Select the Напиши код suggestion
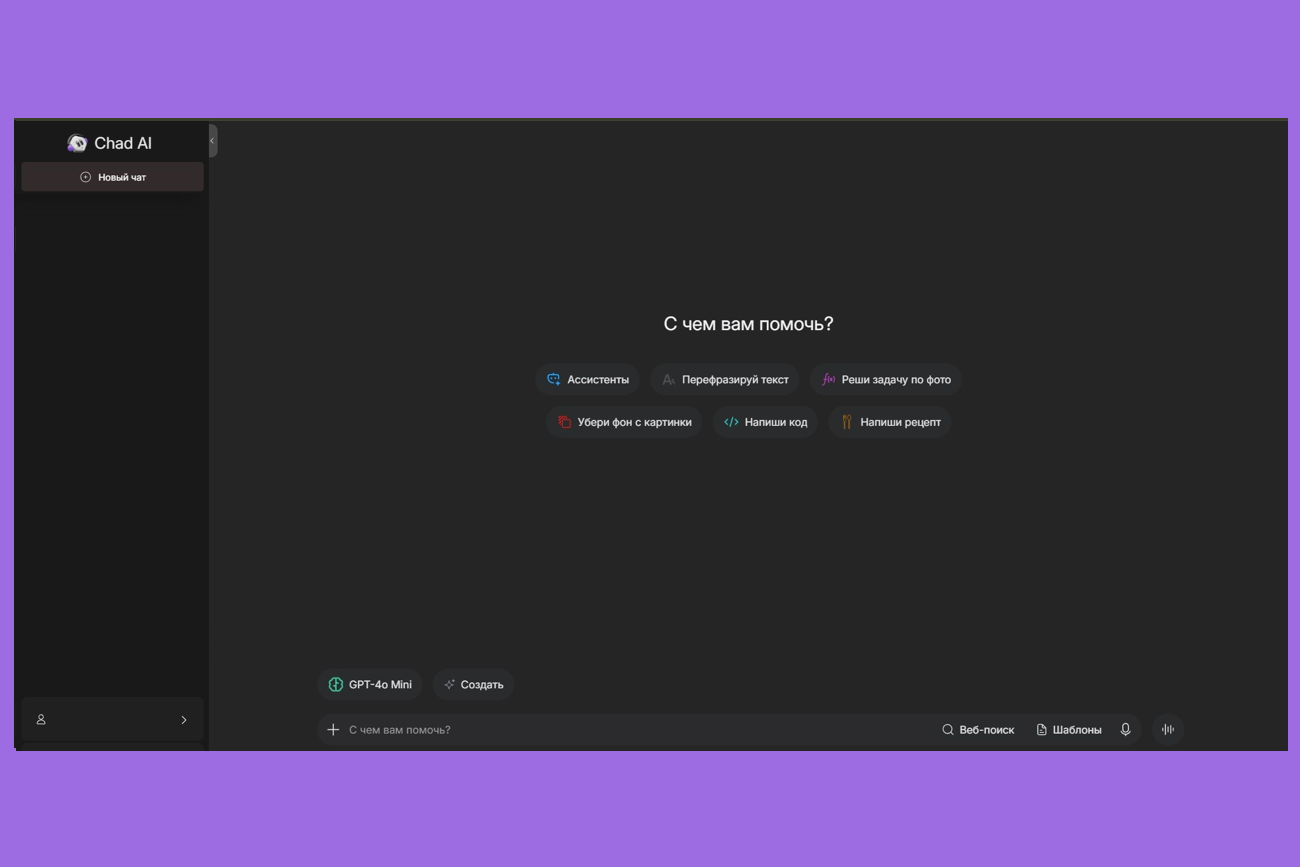The height and width of the screenshot is (867, 1300). click(x=765, y=422)
